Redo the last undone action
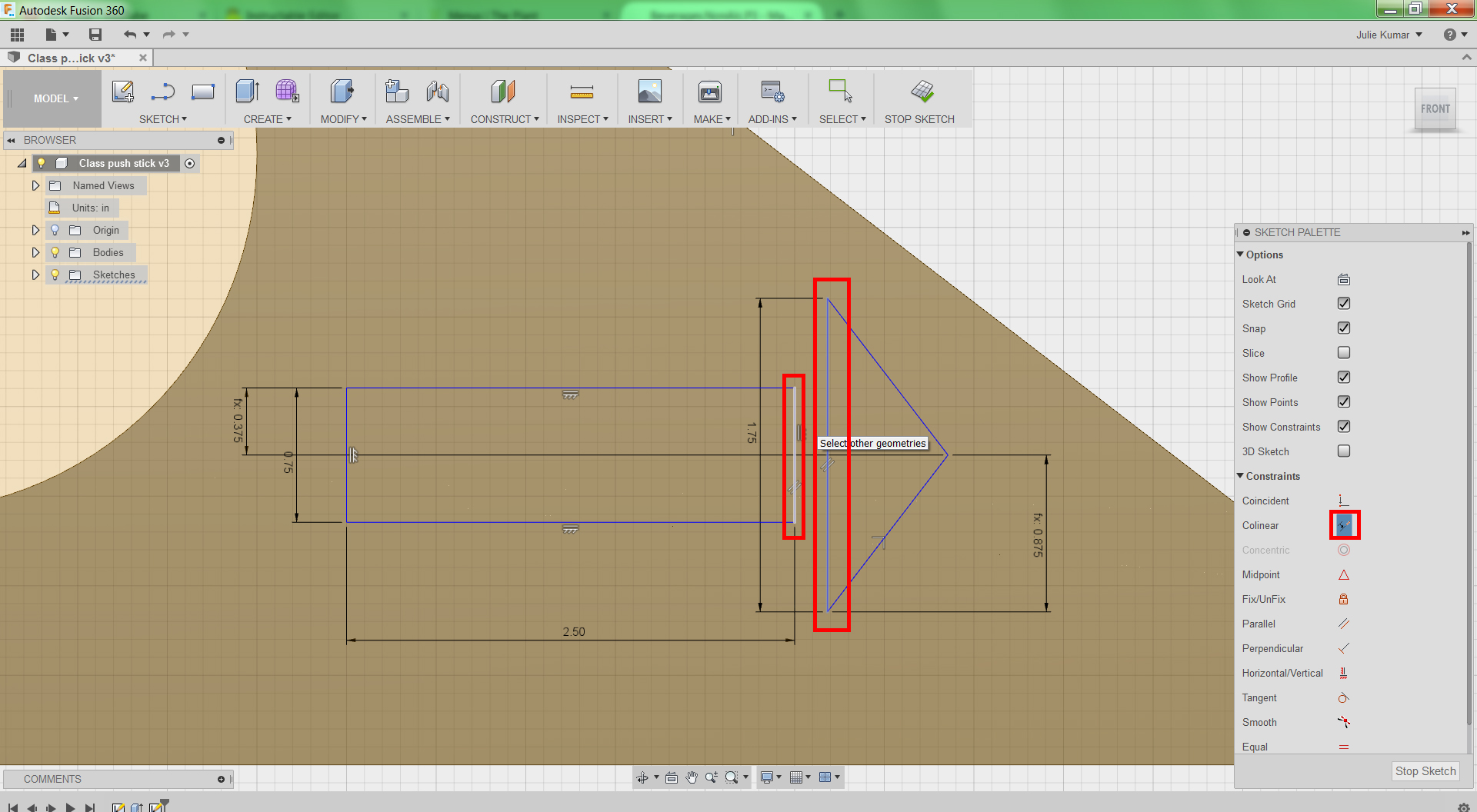This screenshot has height=812, width=1477. point(168,35)
